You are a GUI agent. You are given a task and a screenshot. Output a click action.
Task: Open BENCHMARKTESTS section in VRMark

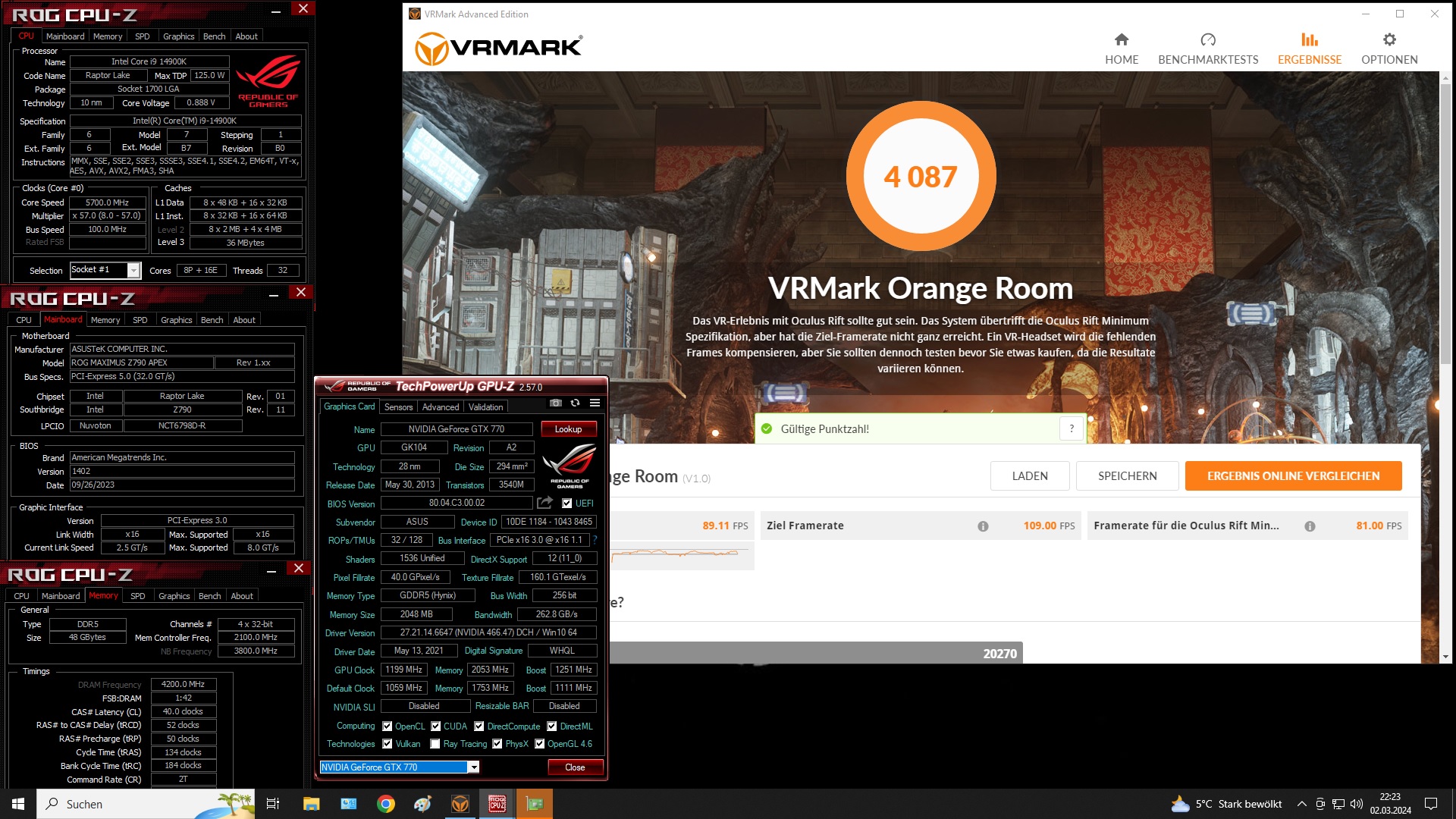pos(1208,49)
